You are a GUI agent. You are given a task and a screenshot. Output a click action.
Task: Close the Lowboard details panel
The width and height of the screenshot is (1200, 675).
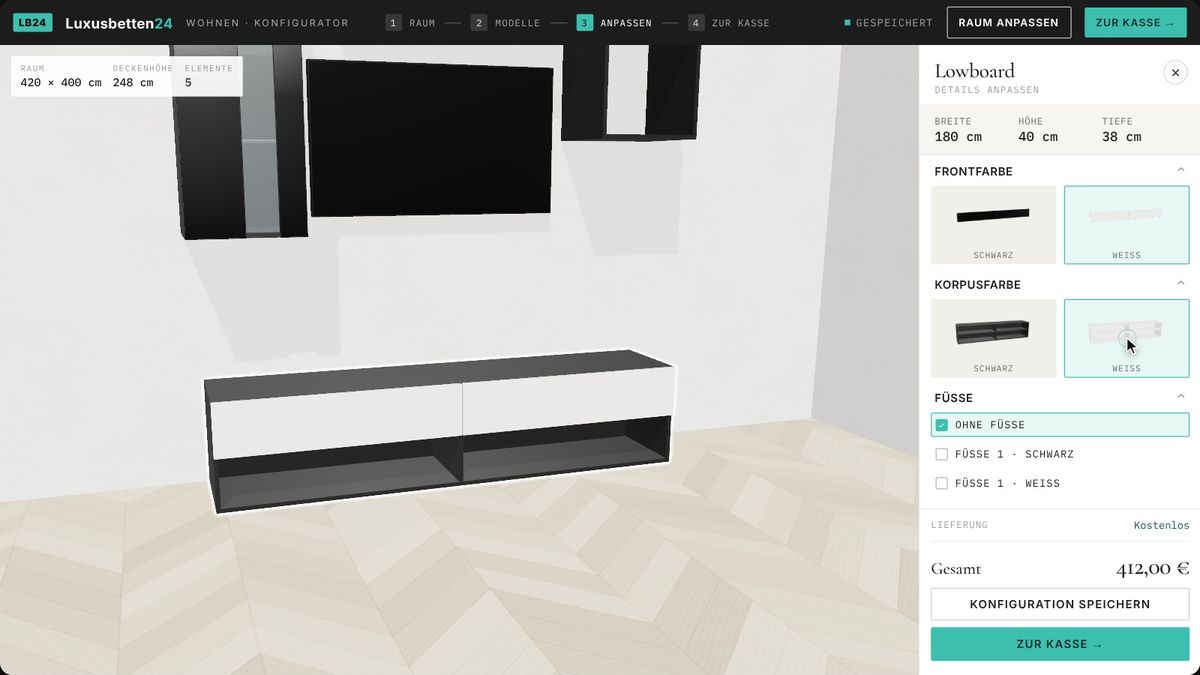tap(1175, 72)
